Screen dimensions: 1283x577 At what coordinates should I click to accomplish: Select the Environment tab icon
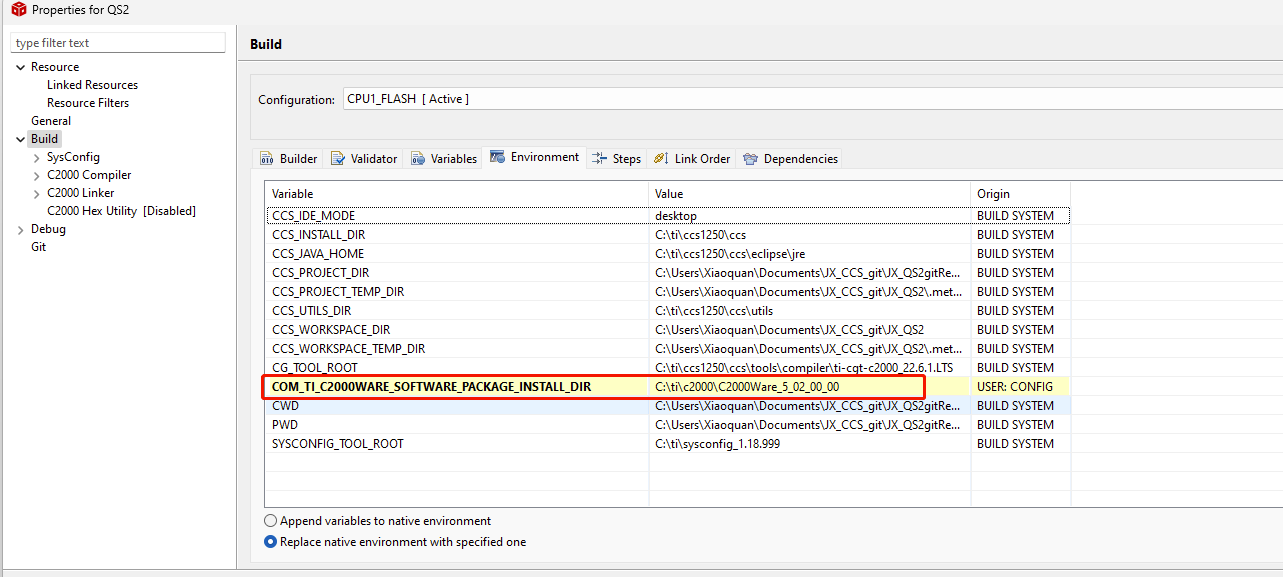pos(495,157)
